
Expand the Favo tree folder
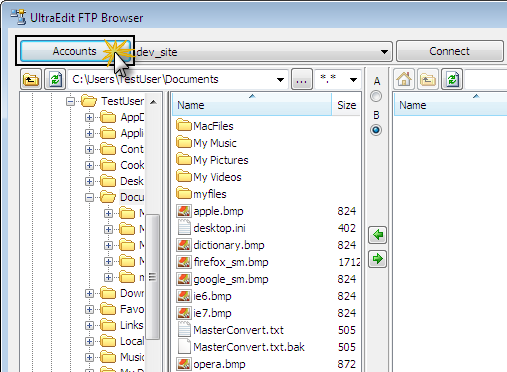coord(89,309)
